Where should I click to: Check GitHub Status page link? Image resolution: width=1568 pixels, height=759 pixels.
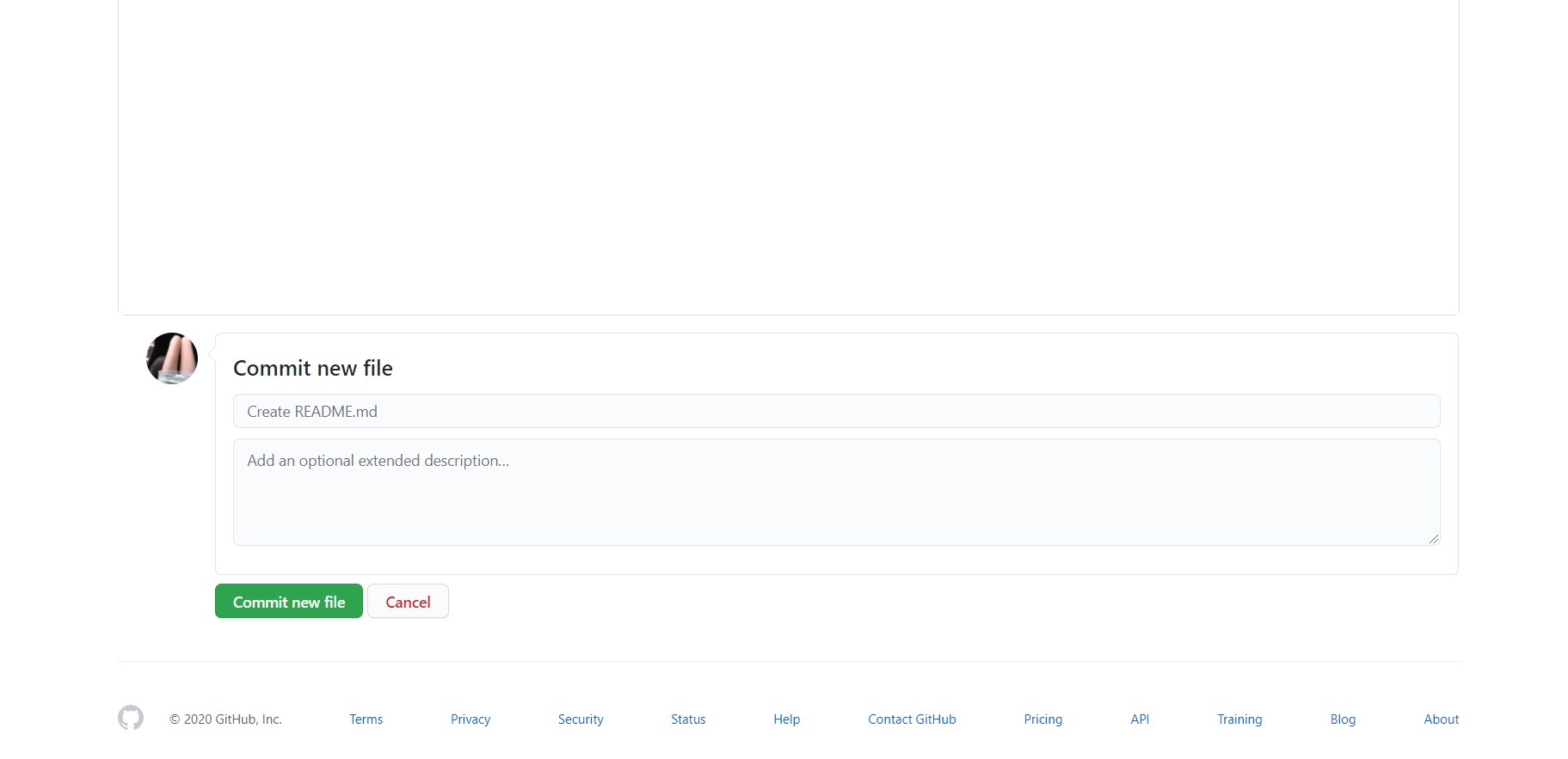pyautogui.click(x=688, y=719)
